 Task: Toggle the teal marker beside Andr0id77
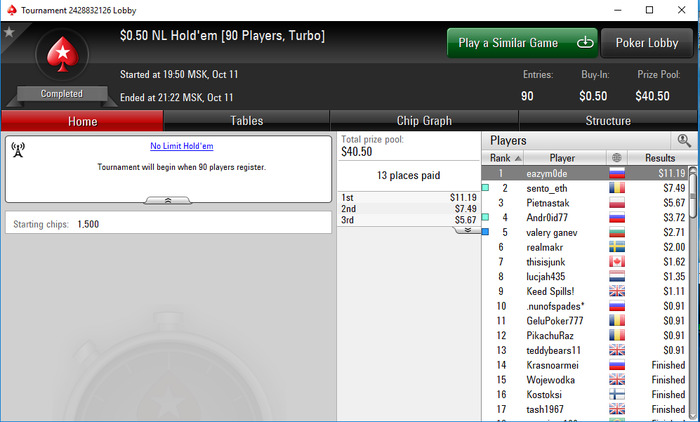pyautogui.click(x=486, y=217)
